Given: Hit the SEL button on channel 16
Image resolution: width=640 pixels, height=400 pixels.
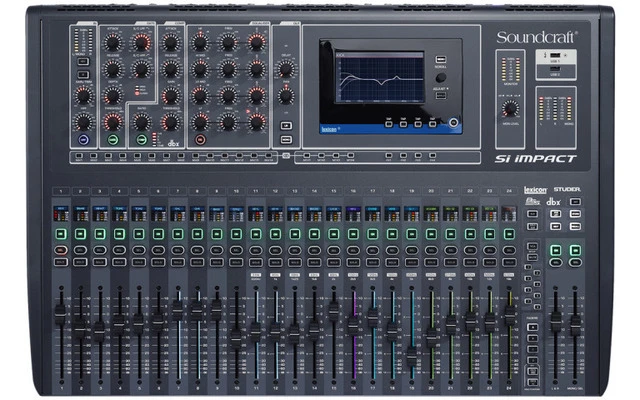Looking at the screenshot, I should 353,250.
